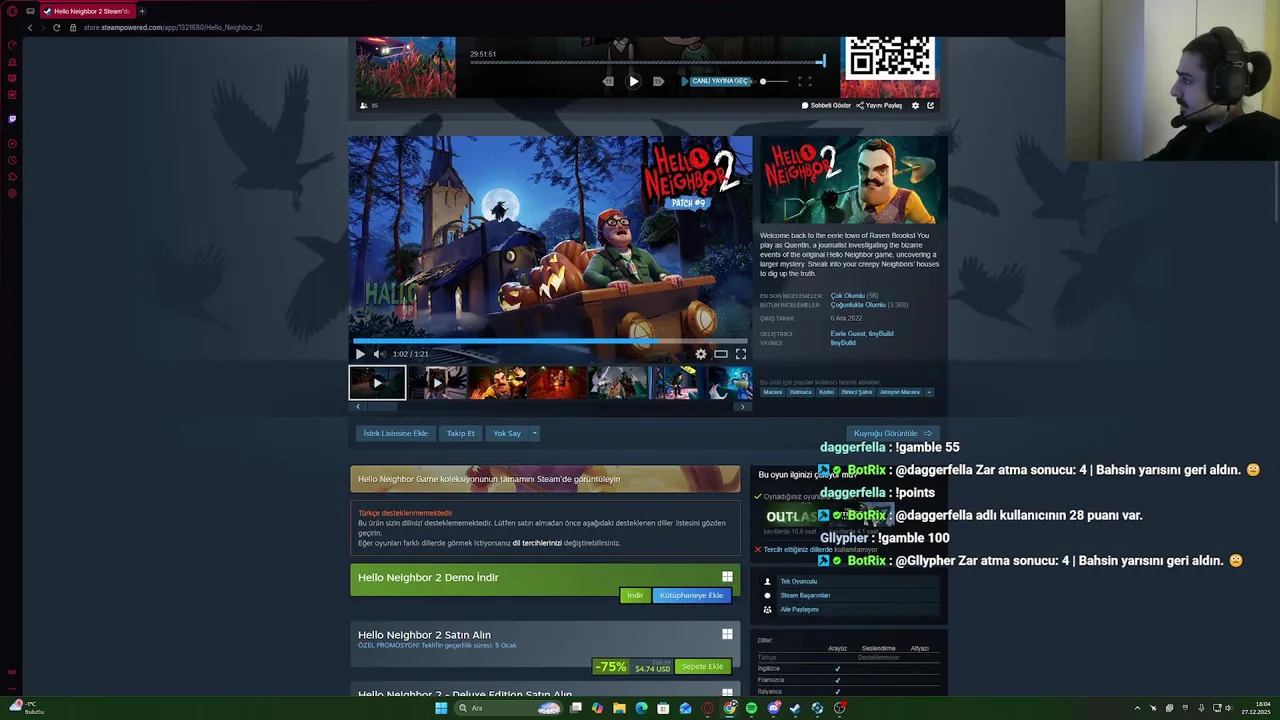1280x720 pixels.
Task: Select the second video thumbnail with hands
Action: tap(437, 382)
